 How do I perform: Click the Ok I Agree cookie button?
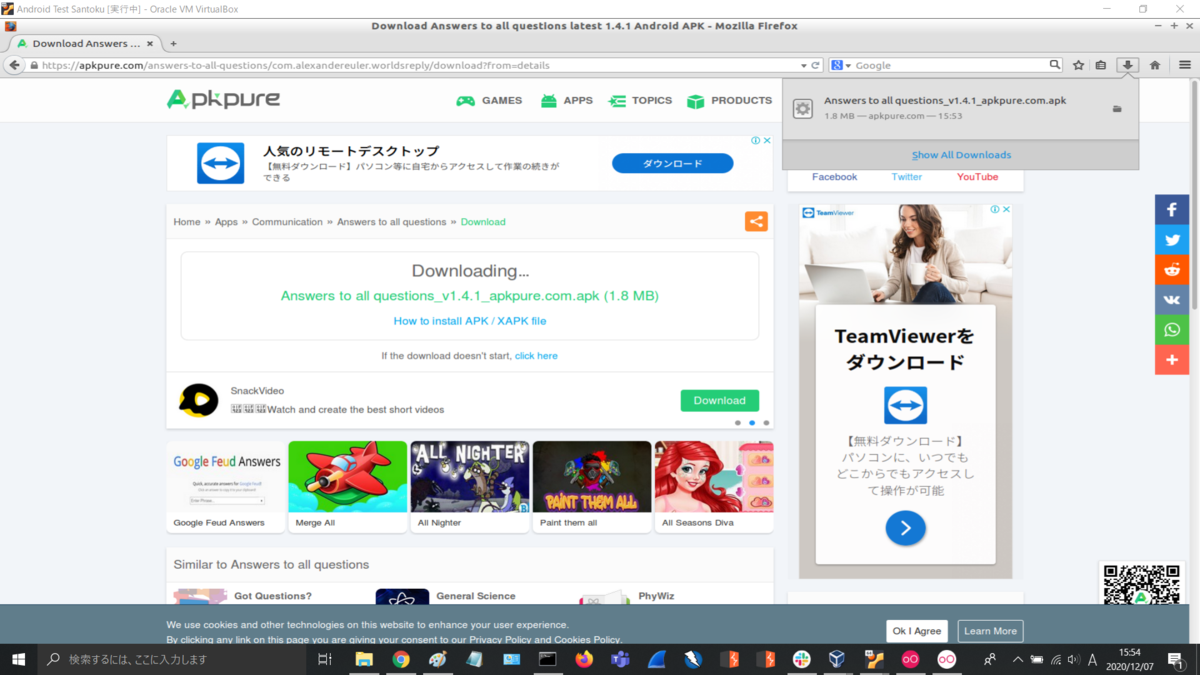(x=917, y=631)
